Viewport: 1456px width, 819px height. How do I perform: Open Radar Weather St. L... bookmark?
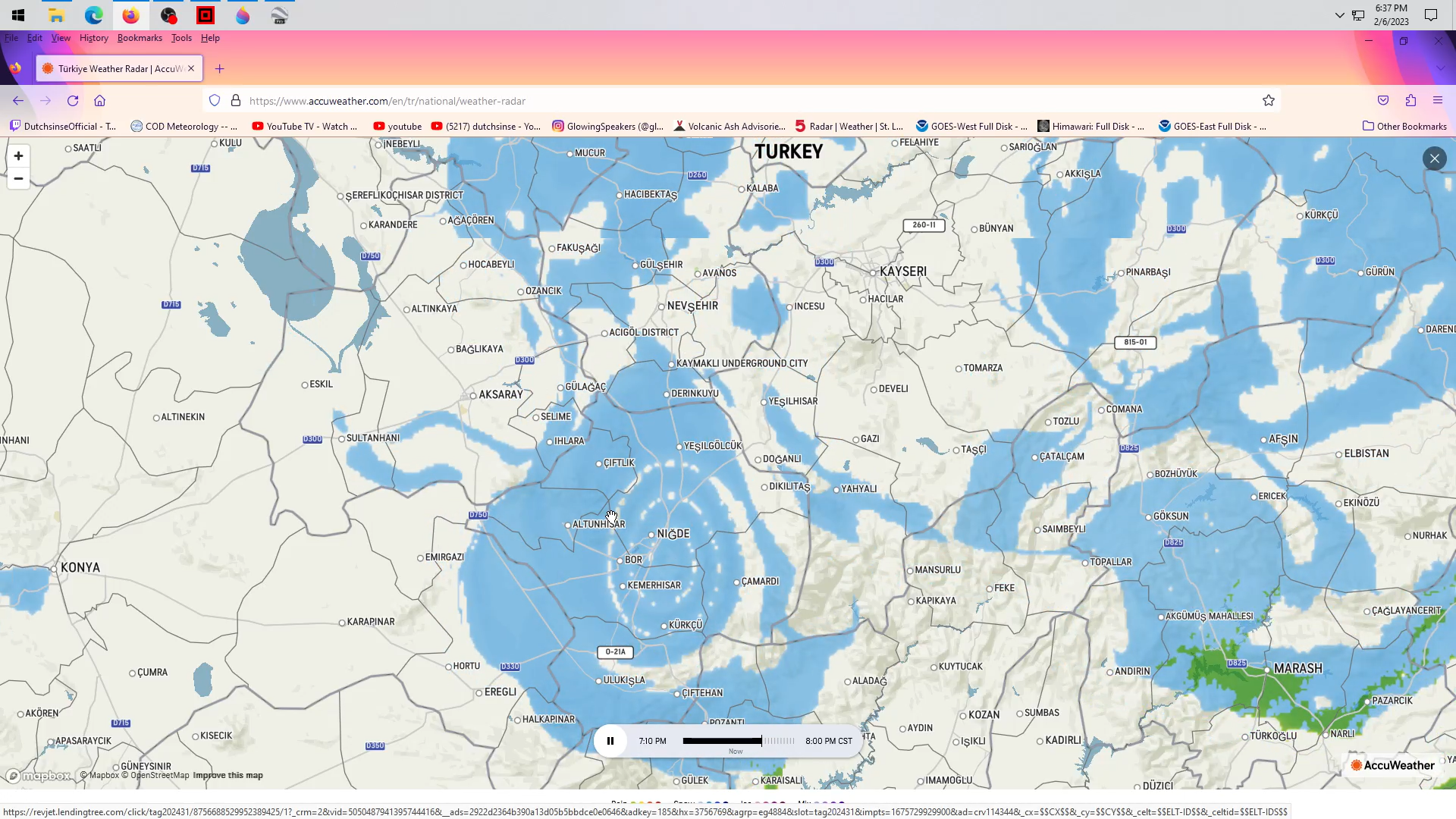[x=849, y=127]
